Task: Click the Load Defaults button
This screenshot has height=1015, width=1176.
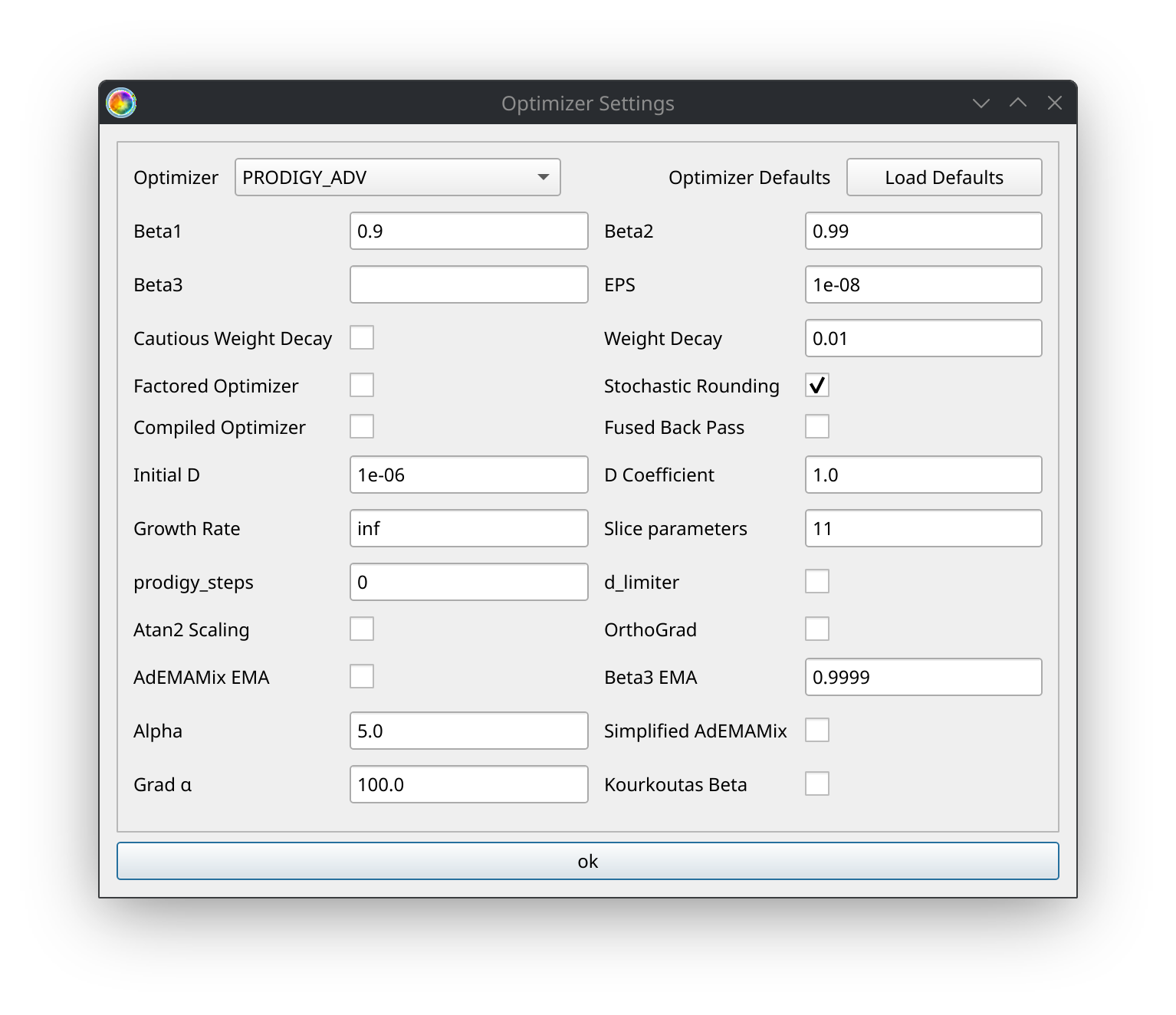Action: click(944, 177)
